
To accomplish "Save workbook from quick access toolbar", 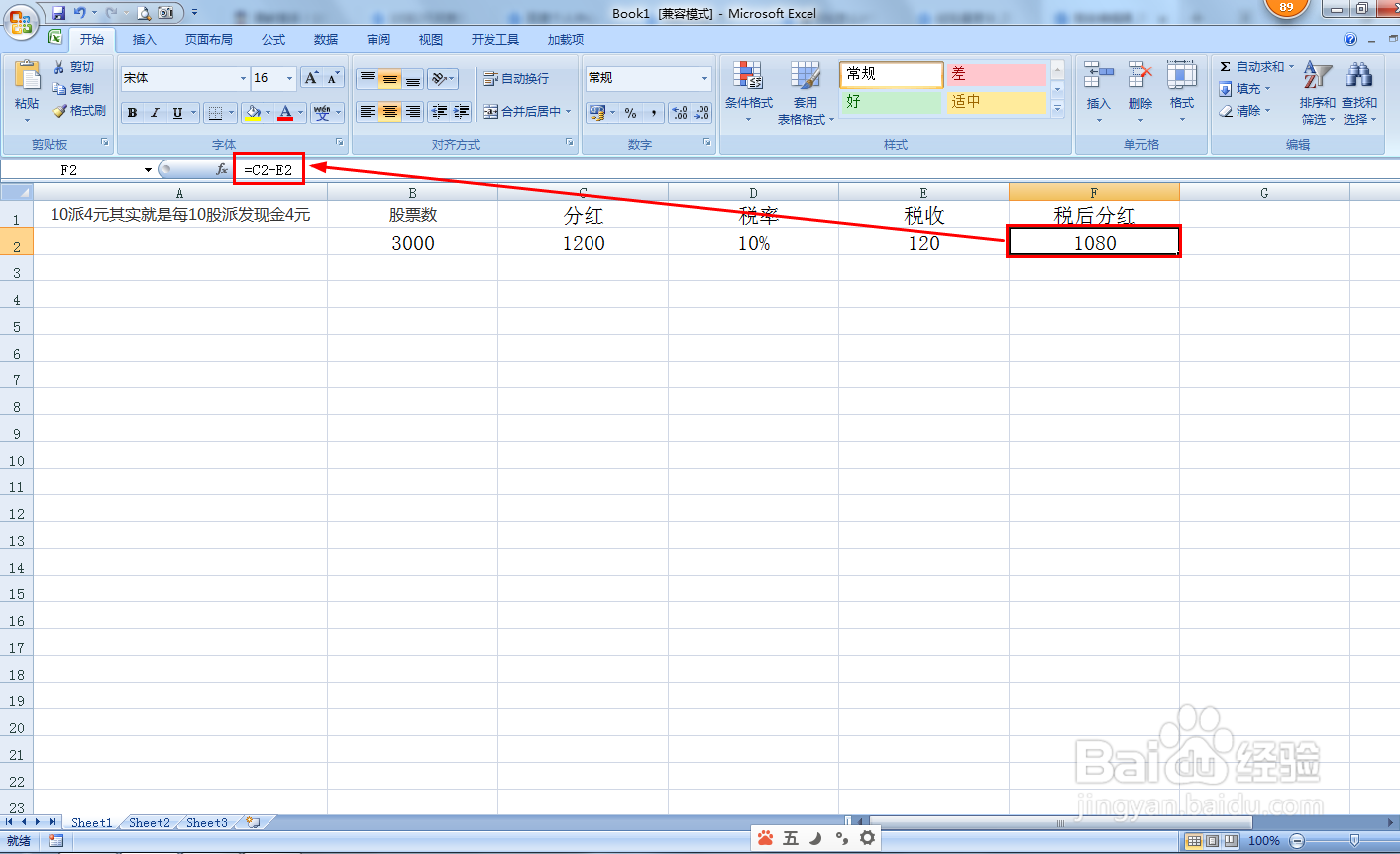I will [x=58, y=13].
